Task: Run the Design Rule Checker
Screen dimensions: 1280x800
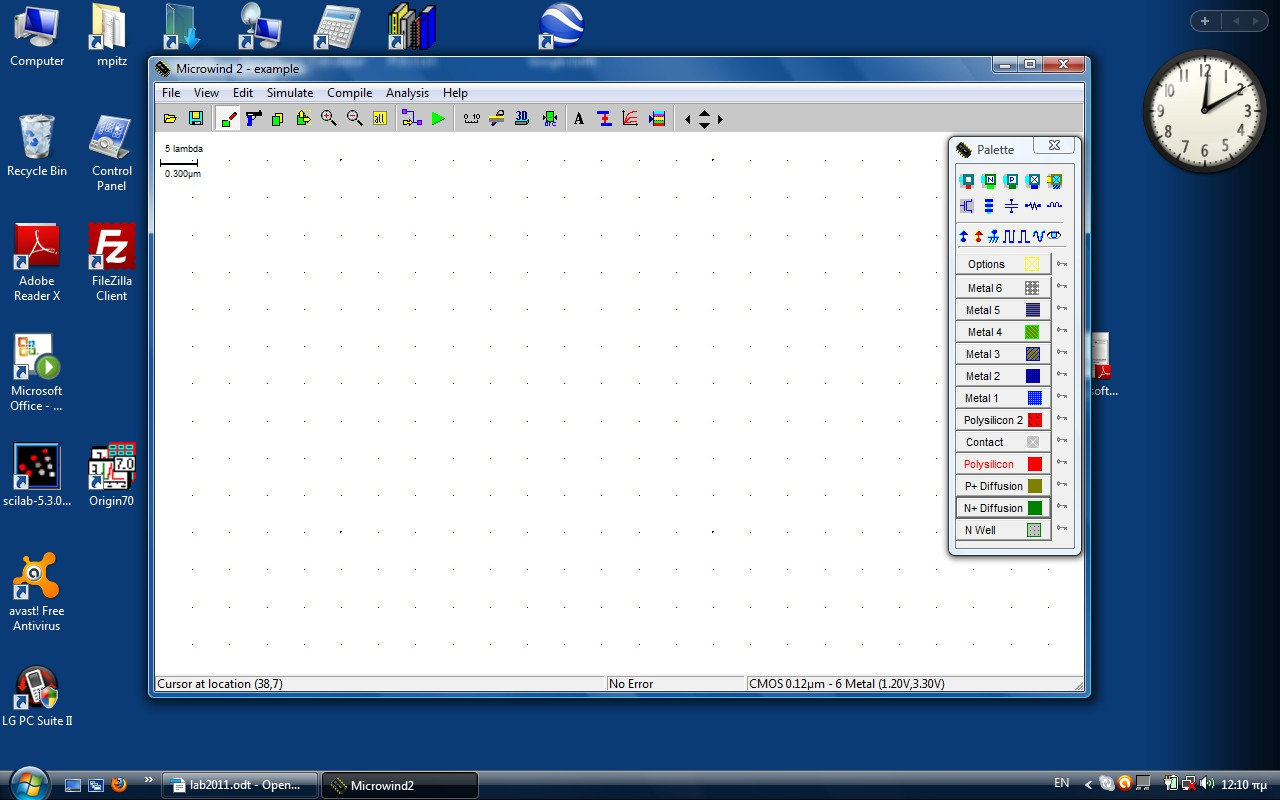Action: [549, 119]
